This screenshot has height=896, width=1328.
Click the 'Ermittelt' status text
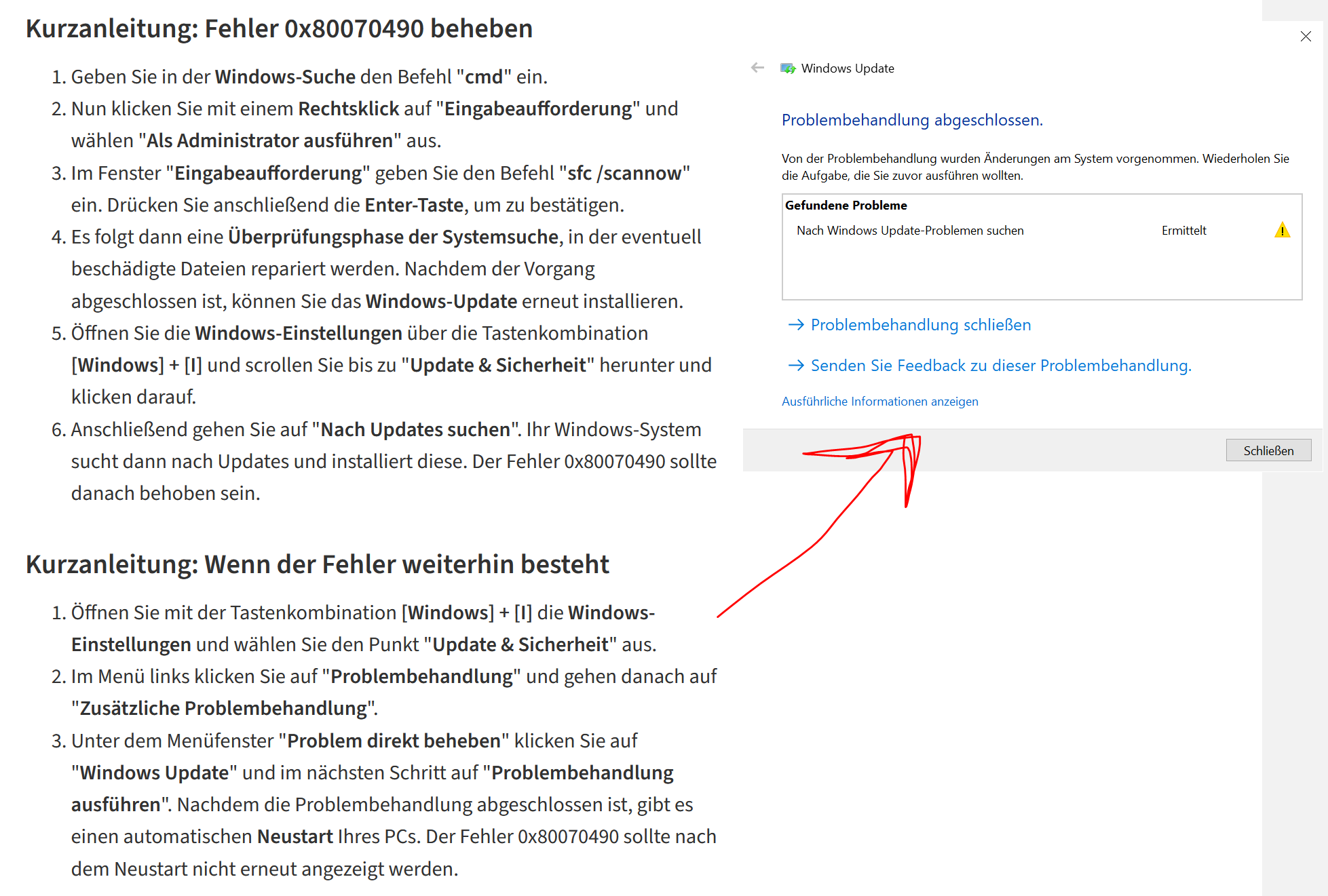click(1183, 231)
